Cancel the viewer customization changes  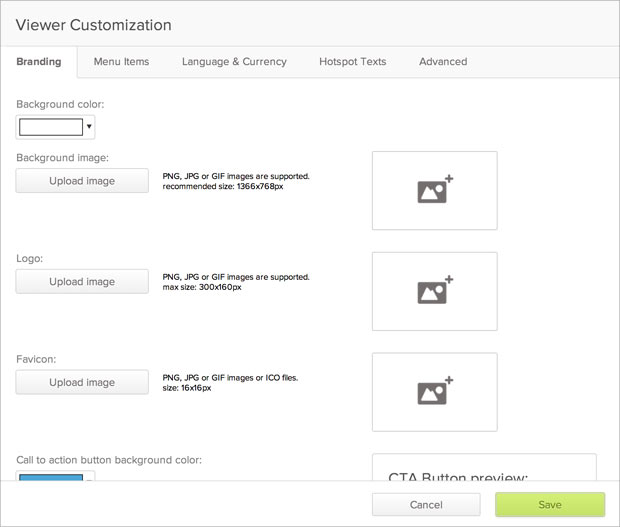(x=426, y=505)
